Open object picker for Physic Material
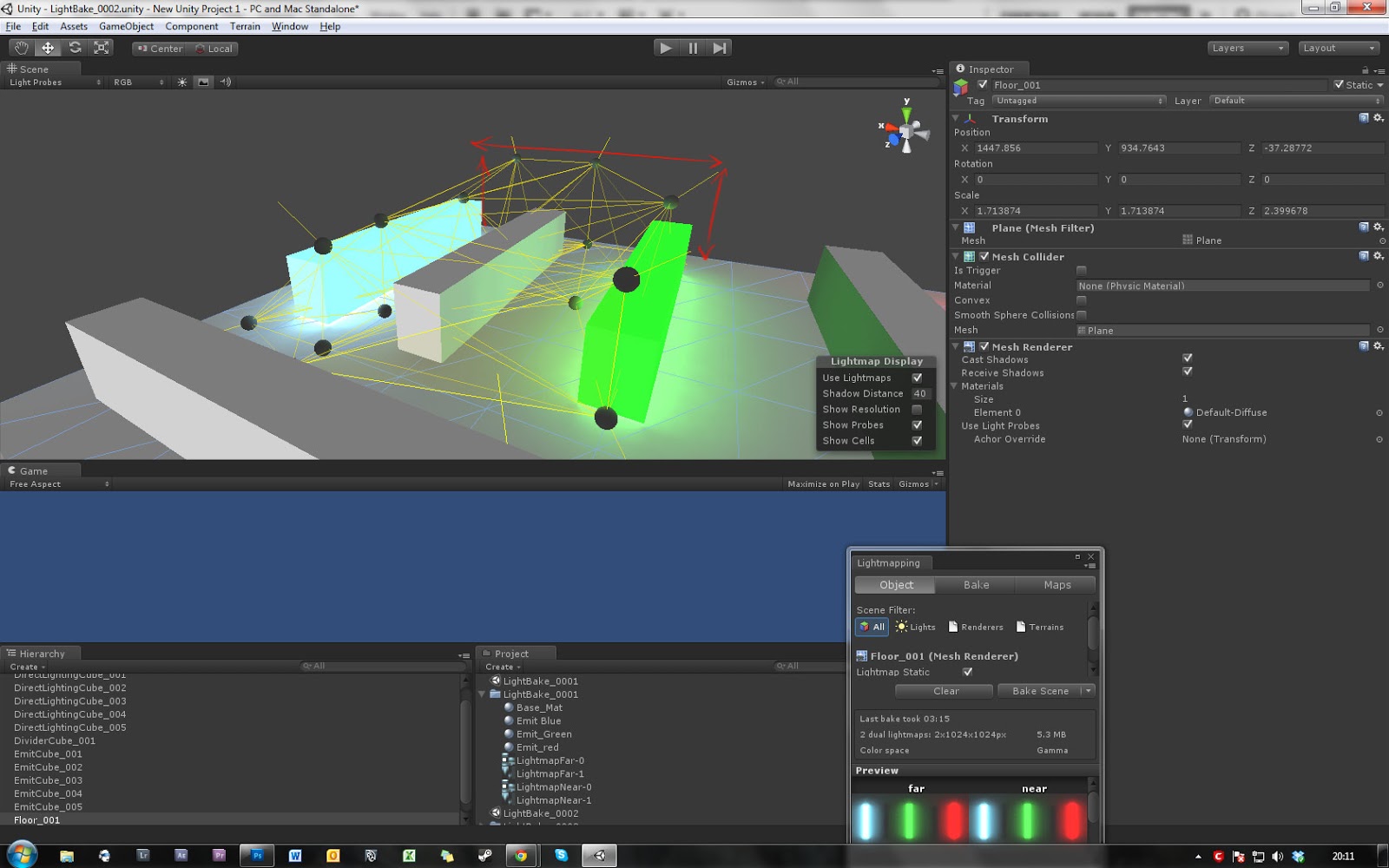 click(1379, 286)
